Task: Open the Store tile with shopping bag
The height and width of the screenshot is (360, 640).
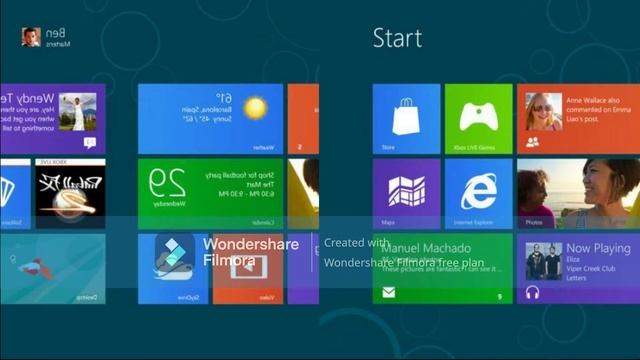Action: point(407,119)
